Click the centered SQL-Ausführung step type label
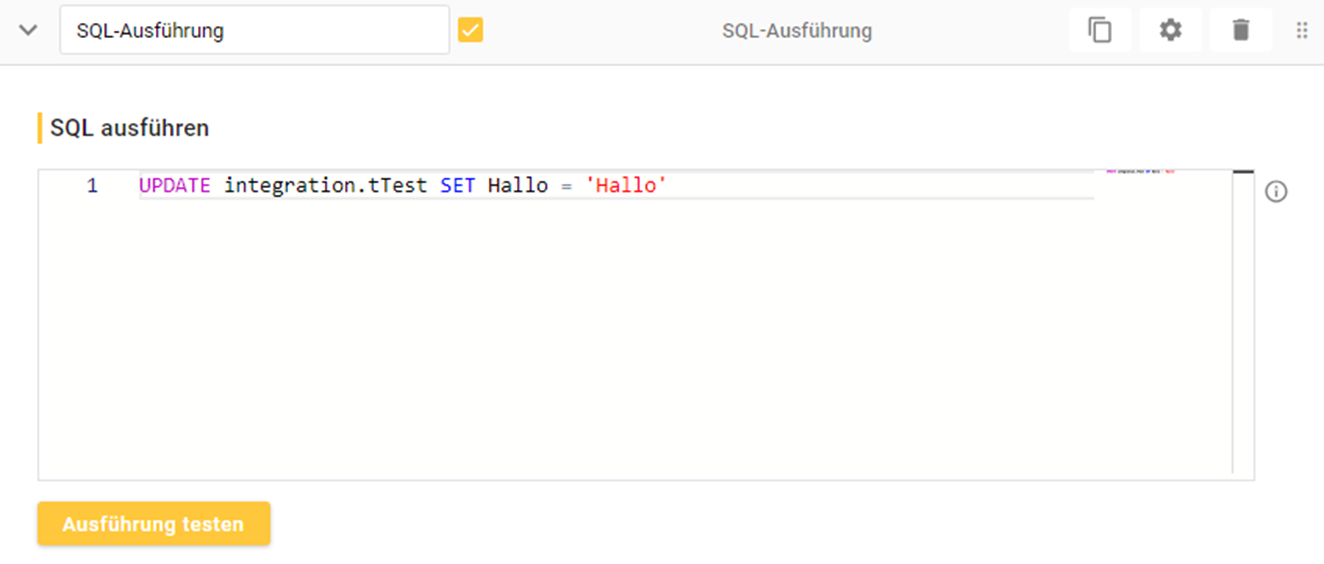Viewport: 1324px width, 564px height. 796,31
